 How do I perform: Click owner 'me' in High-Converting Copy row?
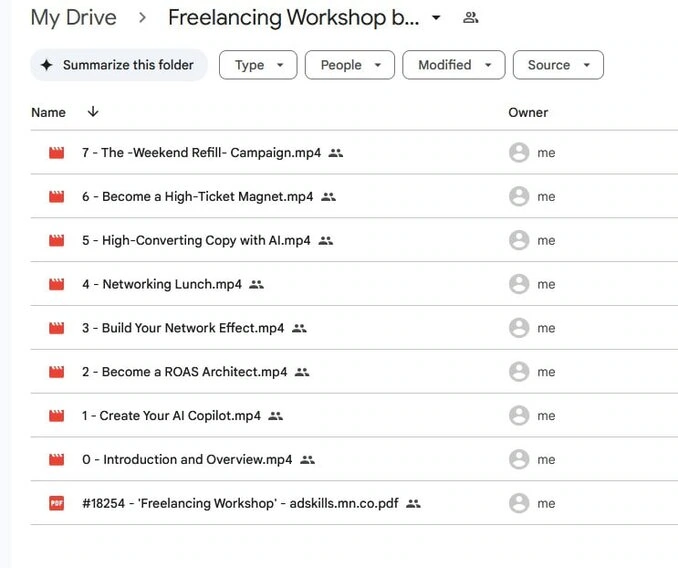[546, 240]
